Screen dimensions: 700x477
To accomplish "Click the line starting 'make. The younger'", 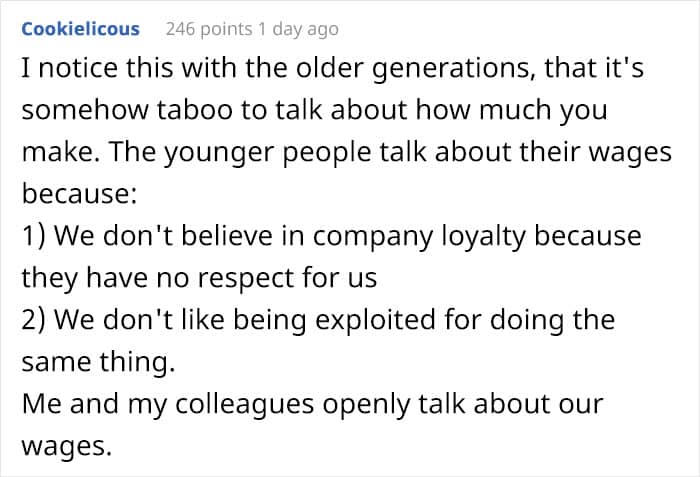I will click(346, 153).
